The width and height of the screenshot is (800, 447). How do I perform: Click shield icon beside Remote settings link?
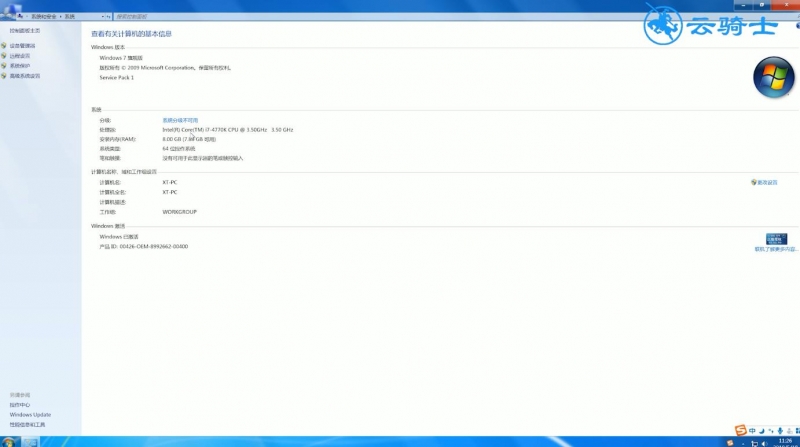4,56
